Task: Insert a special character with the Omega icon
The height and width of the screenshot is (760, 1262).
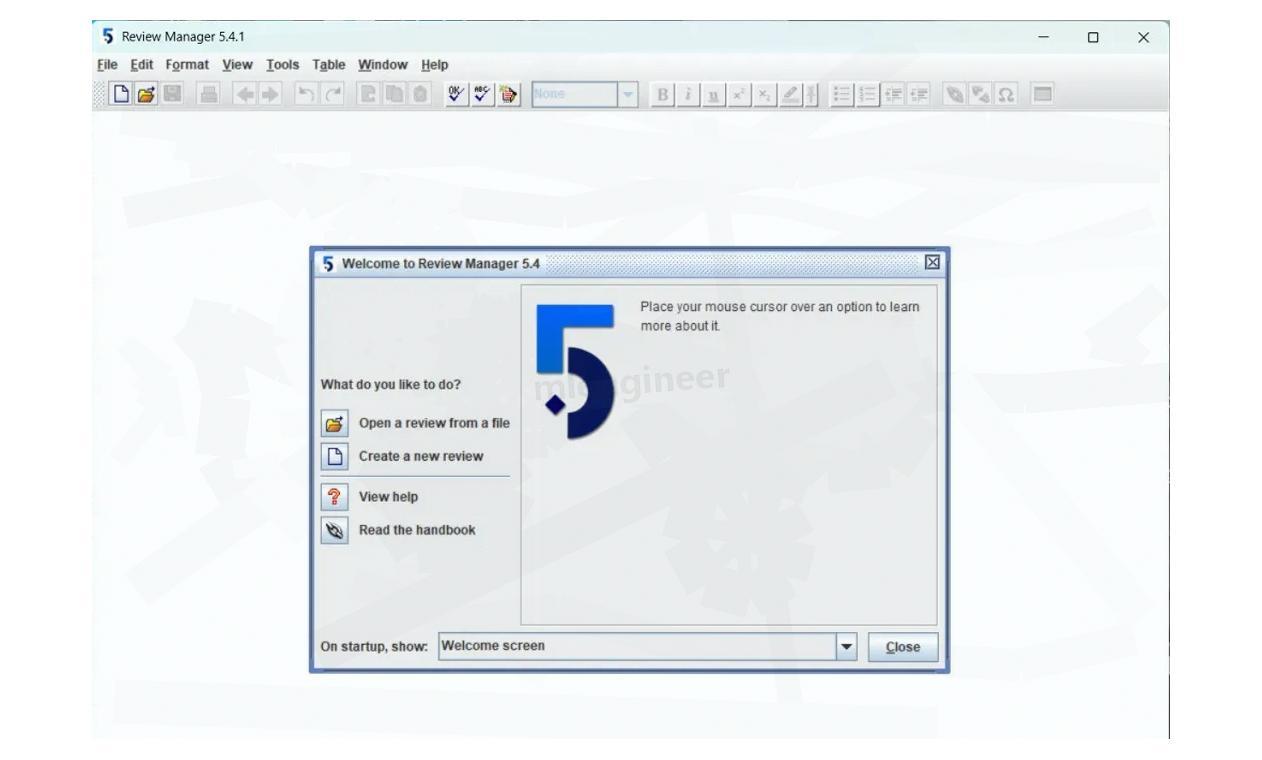Action: [1007, 94]
